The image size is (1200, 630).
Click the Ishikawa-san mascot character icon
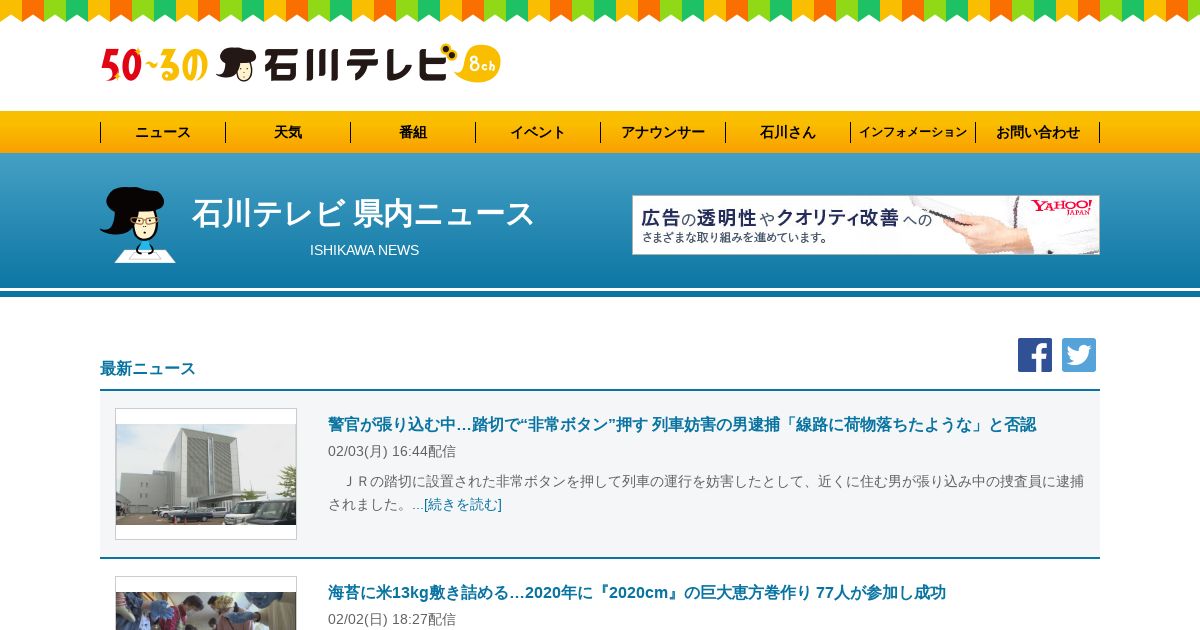pos(138,225)
